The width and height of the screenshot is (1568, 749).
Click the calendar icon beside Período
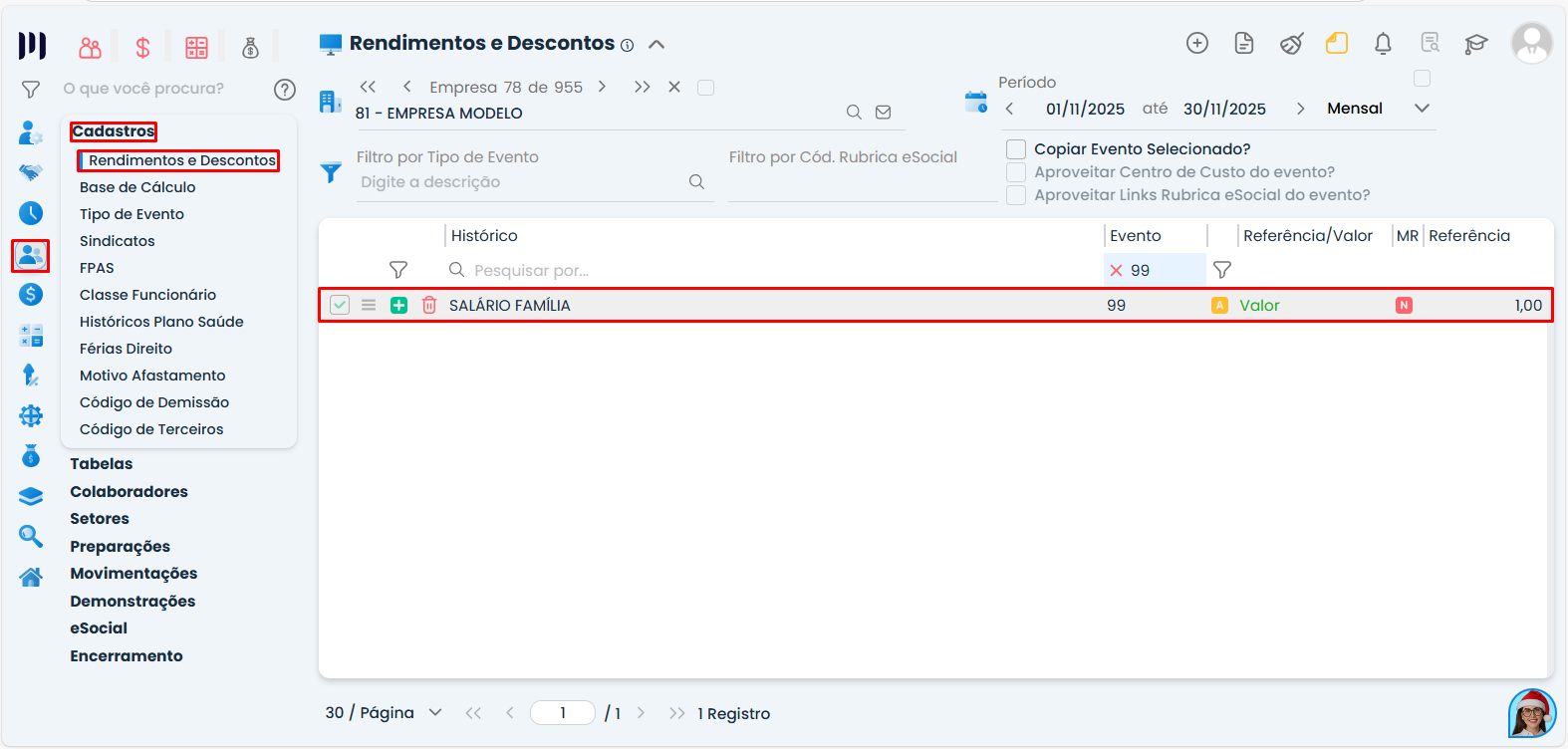[x=976, y=102]
